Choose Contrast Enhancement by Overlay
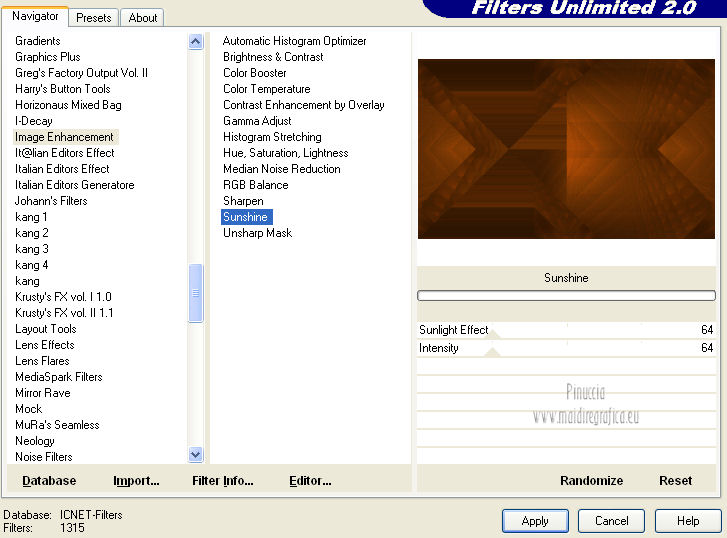 [x=304, y=105]
